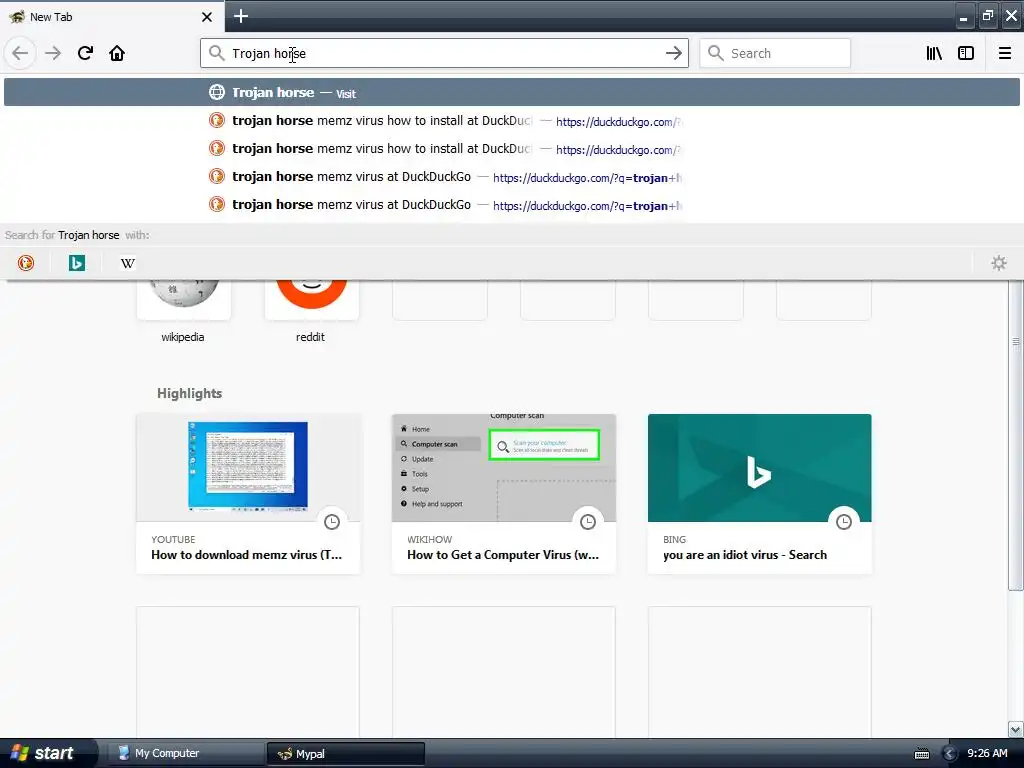Viewport: 1024px width, 768px height.
Task: Search with the Wikipedia one-off engine icon
Action: coord(128,263)
